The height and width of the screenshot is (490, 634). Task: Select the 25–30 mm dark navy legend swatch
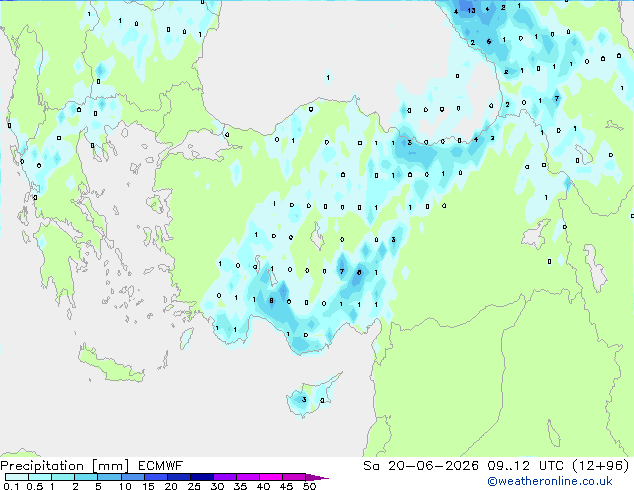[x=202, y=477]
